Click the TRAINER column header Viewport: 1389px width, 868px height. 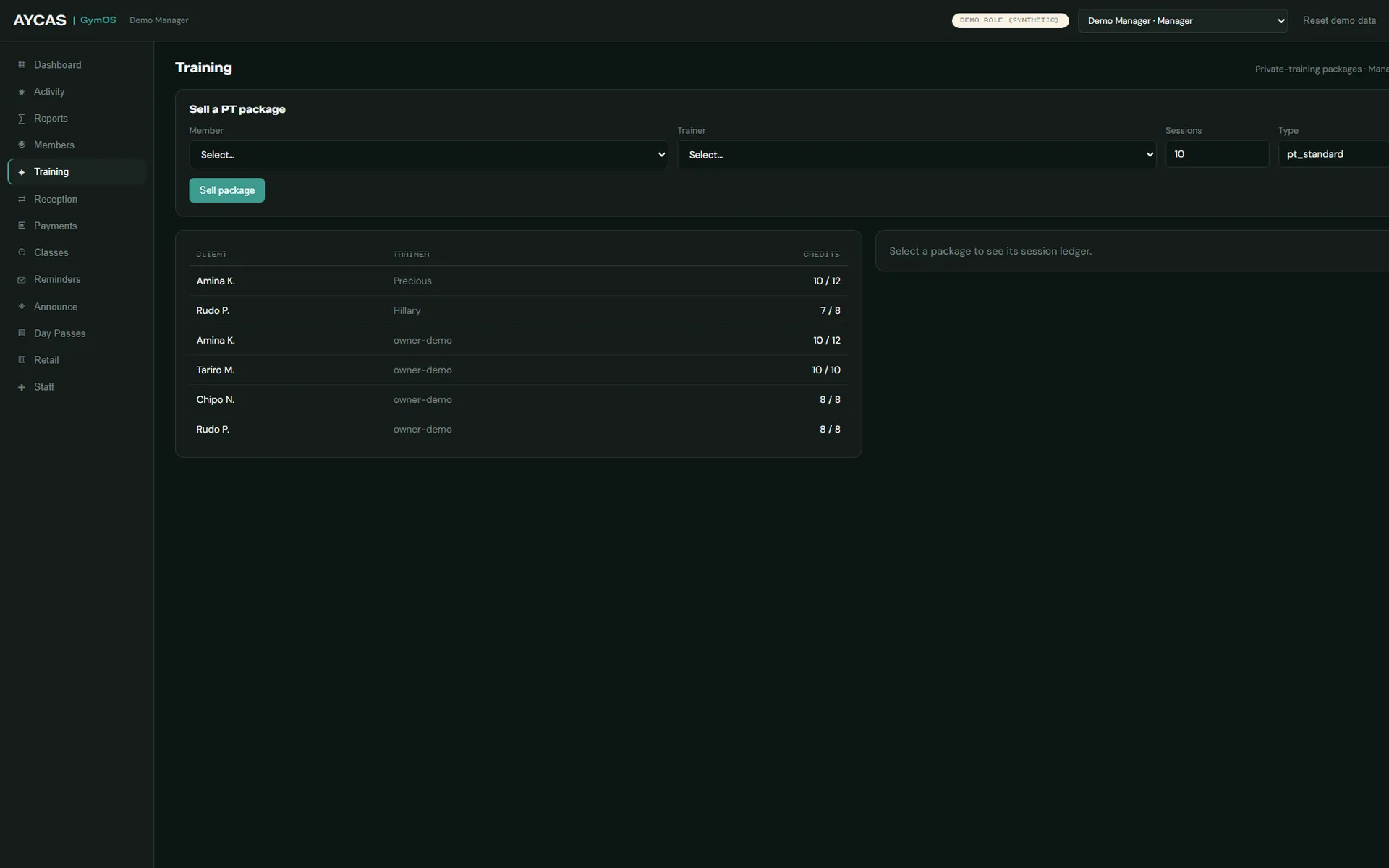pos(411,255)
